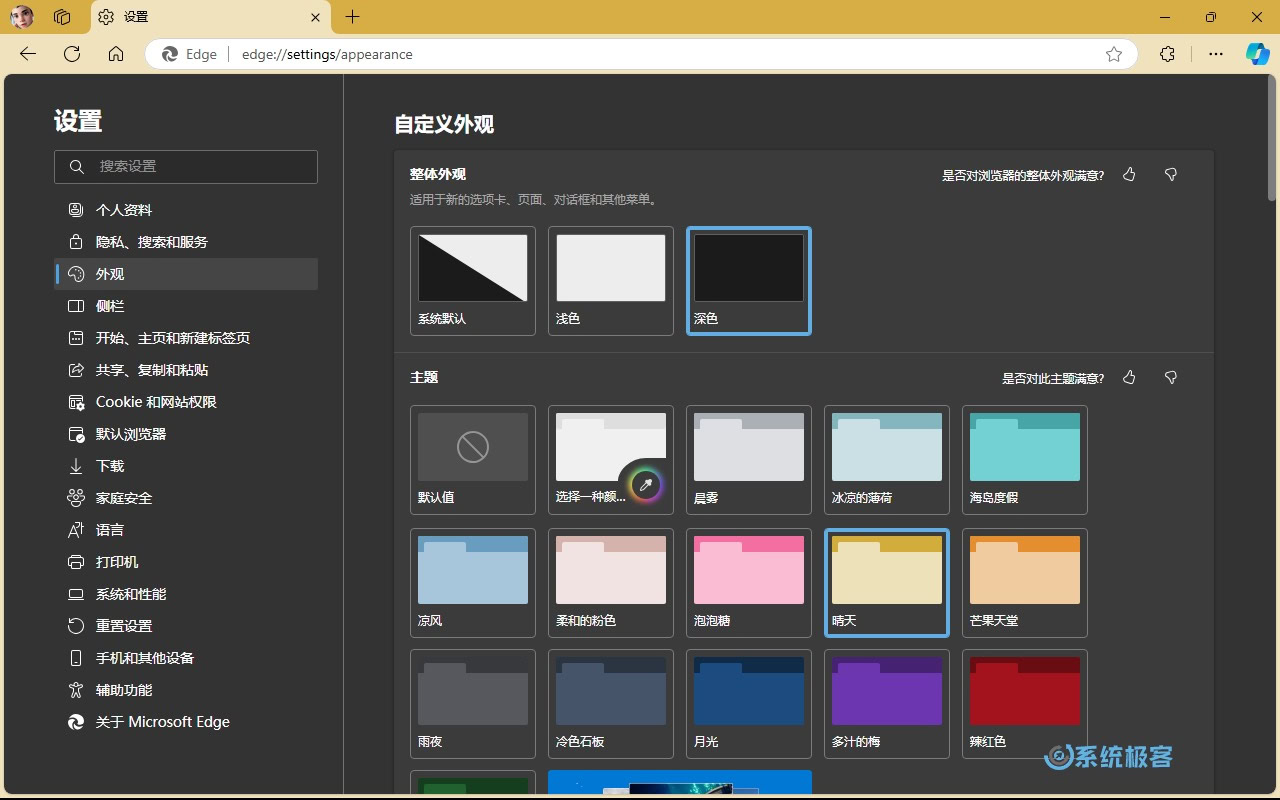Image resolution: width=1280 pixels, height=800 pixels.
Task: Apply the 柔和的粉色 theme
Action: [x=611, y=582]
